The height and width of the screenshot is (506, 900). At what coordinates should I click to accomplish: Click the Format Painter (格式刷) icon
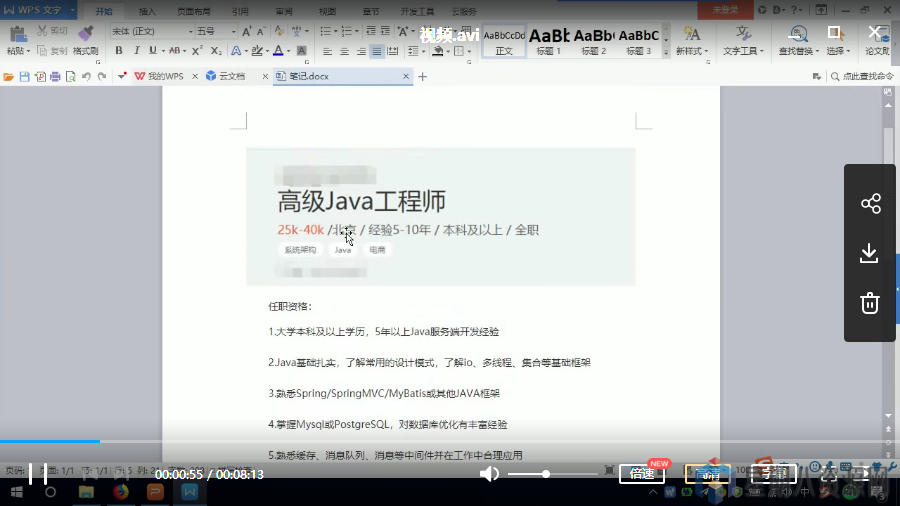point(85,38)
